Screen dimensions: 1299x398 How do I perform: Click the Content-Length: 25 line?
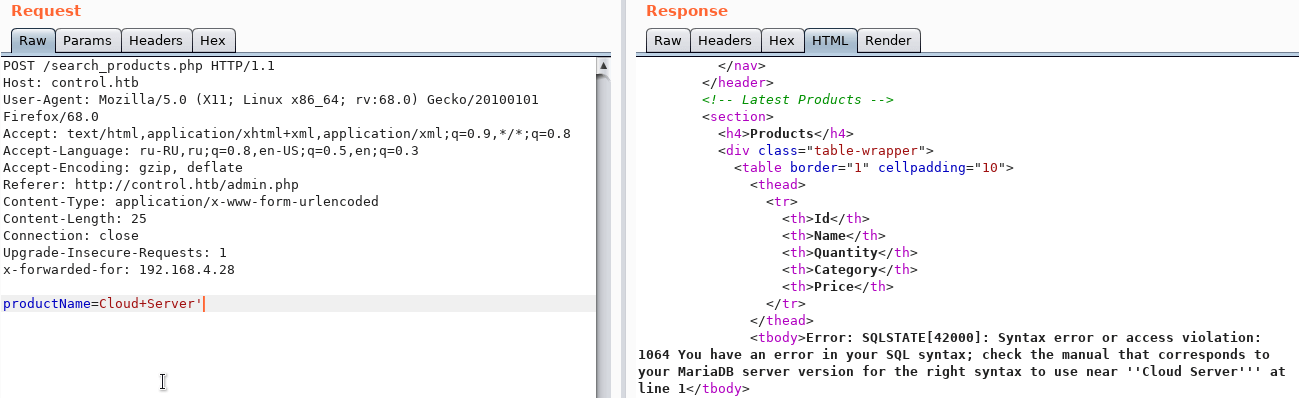tap(75, 219)
